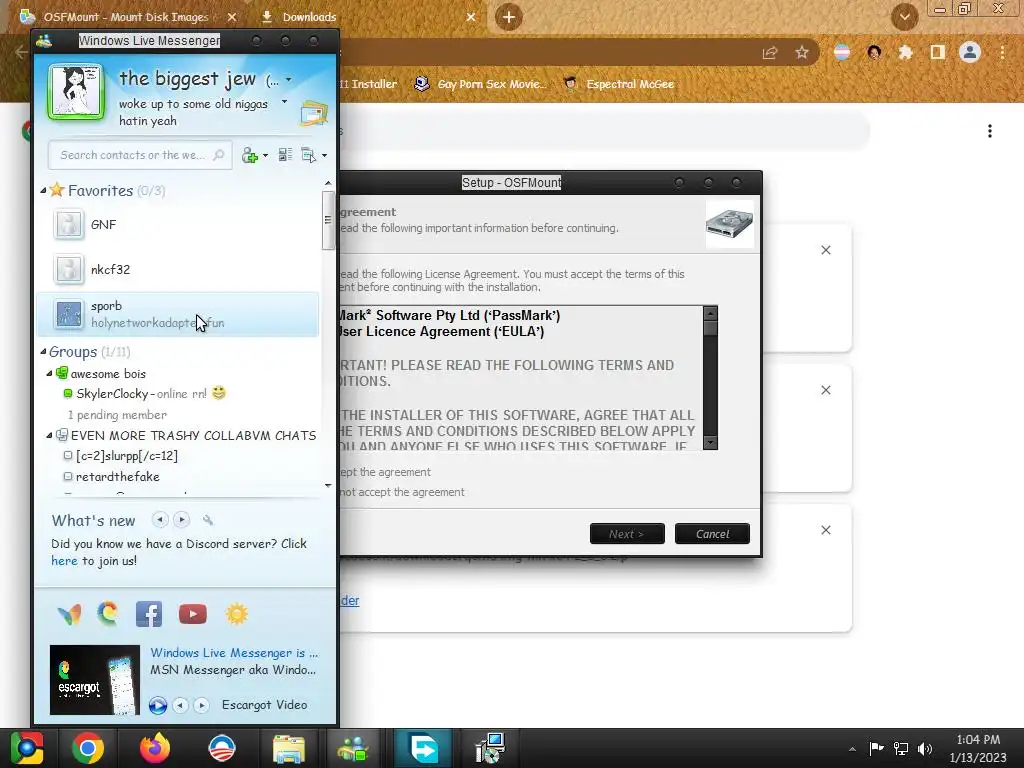Image resolution: width=1024 pixels, height=768 pixels.
Task: Open the MSN butterfly icon at bottom
Action: pos(69,614)
